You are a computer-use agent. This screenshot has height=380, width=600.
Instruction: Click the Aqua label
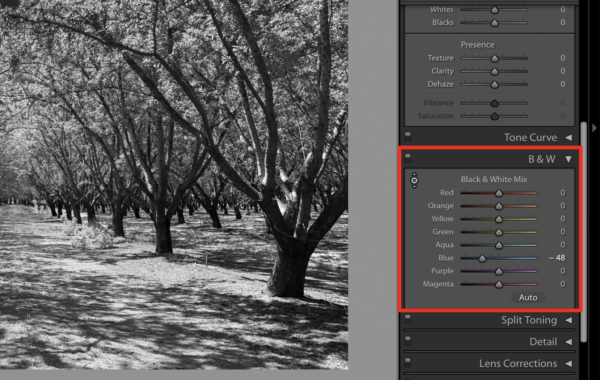click(x=444, y=245)
